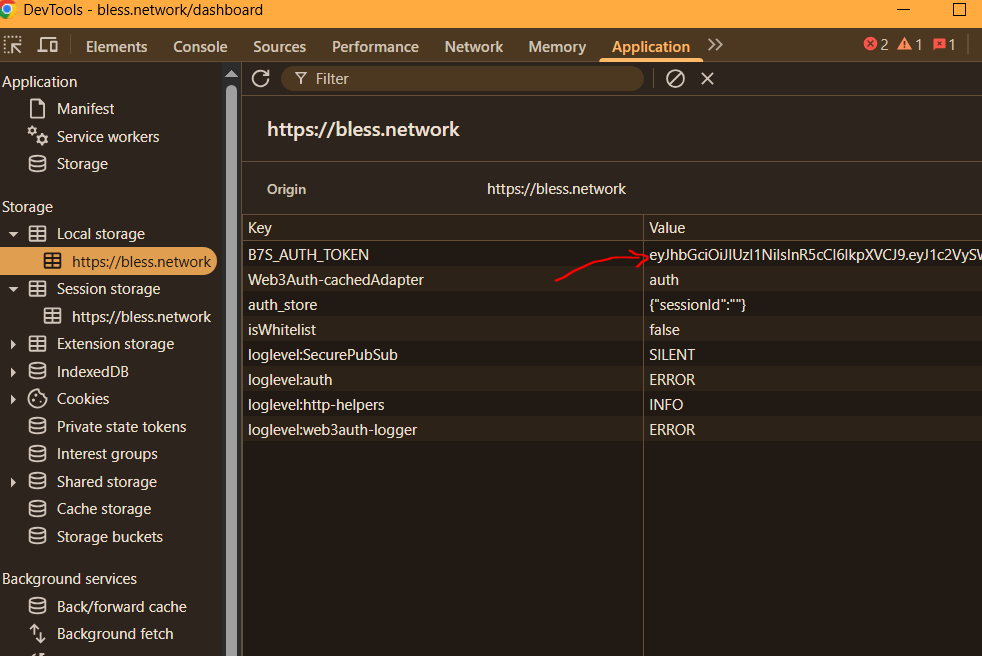The image size is (982, 656).
Task: Select the isWhitelist key row
Action: (x=443, y=330)
